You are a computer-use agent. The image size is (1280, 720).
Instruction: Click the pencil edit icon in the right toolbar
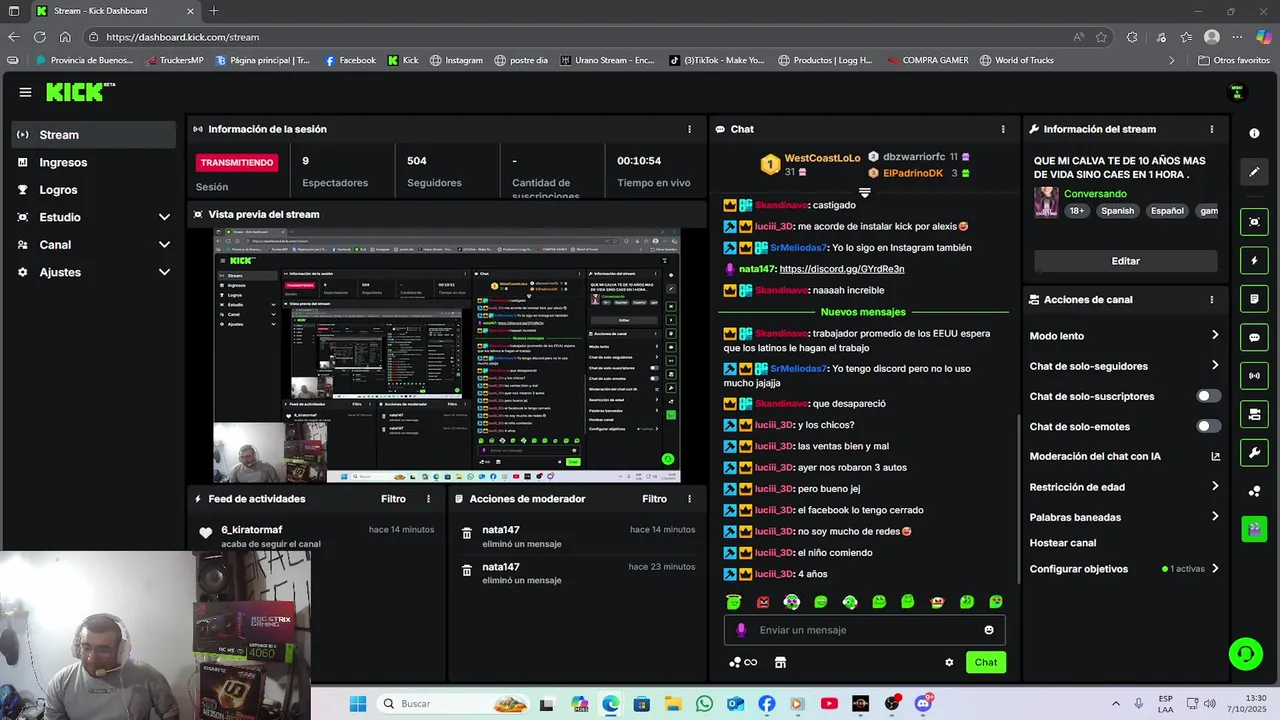(1254, 172)
